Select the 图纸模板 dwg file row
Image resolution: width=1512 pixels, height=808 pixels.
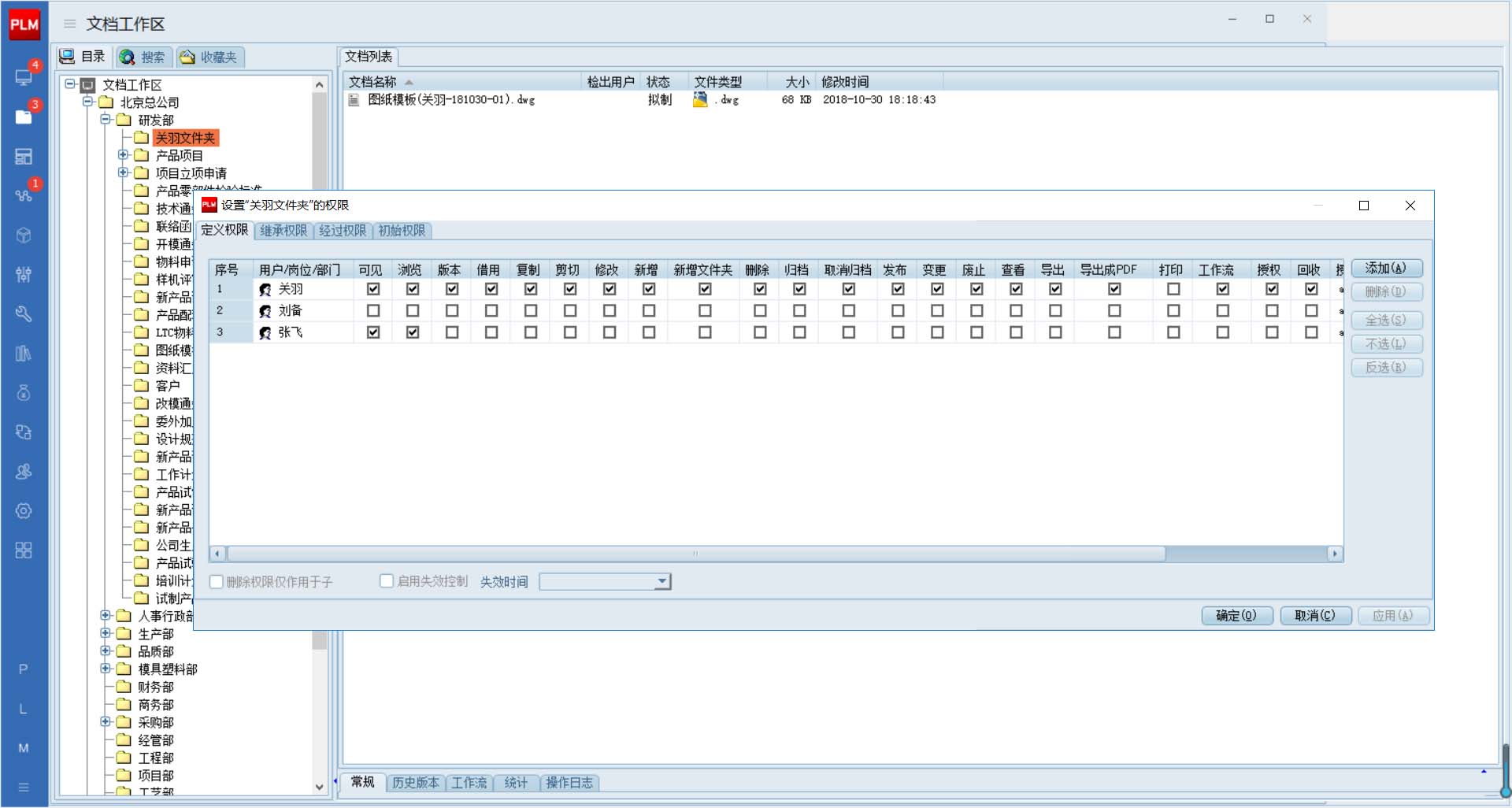tap(451, 100)
